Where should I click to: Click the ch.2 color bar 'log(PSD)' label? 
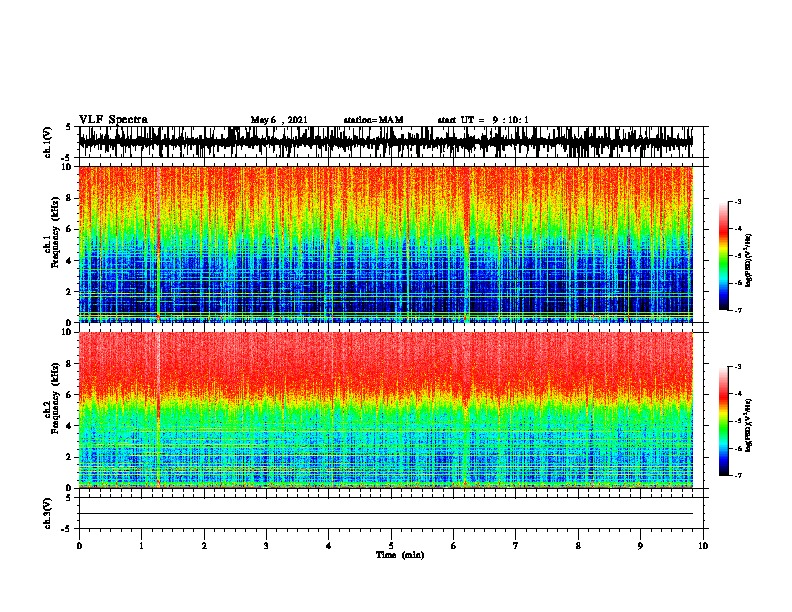tap(749, 425)
